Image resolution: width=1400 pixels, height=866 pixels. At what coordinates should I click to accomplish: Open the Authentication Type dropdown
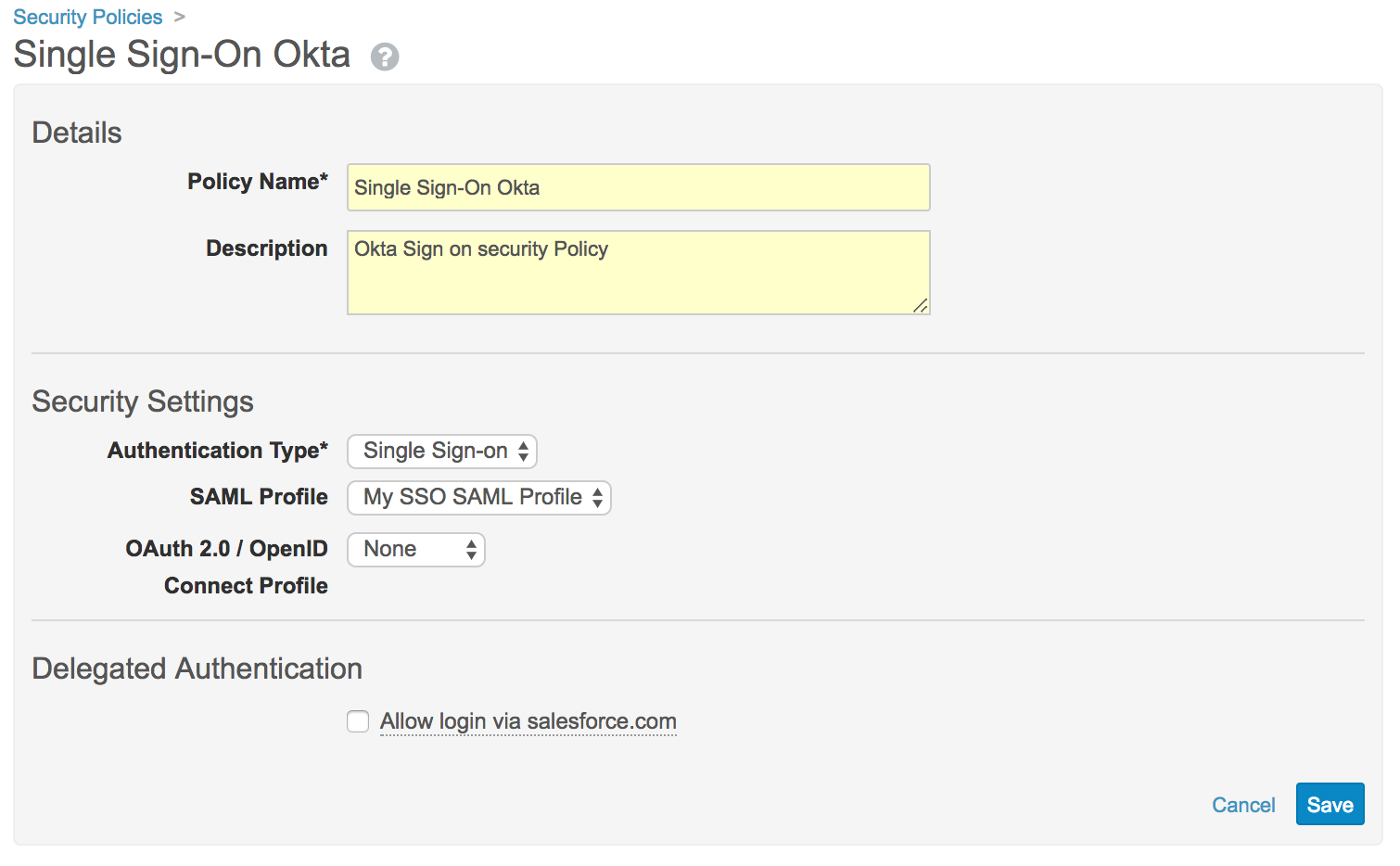click(442, 452)
